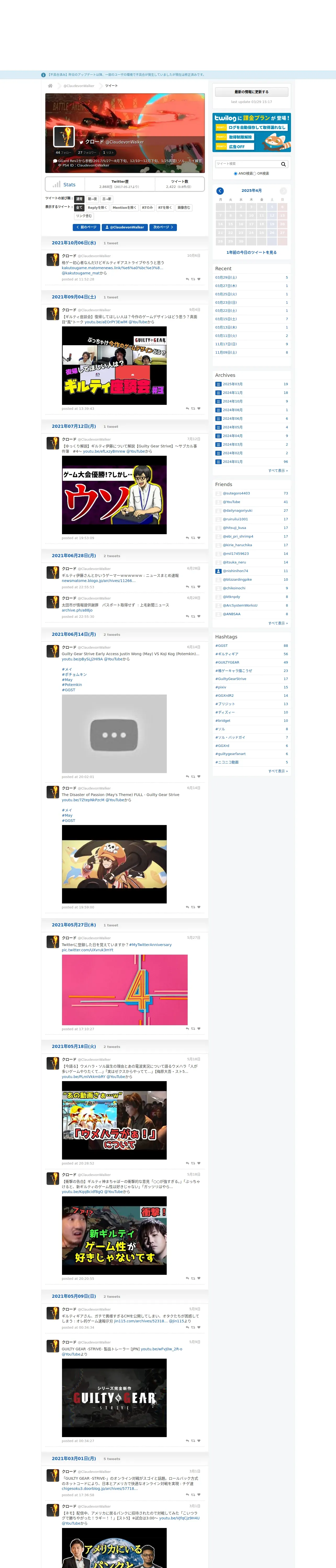Select the OR検索 radio button
336x1568 pixels.
tap(254, 174)
